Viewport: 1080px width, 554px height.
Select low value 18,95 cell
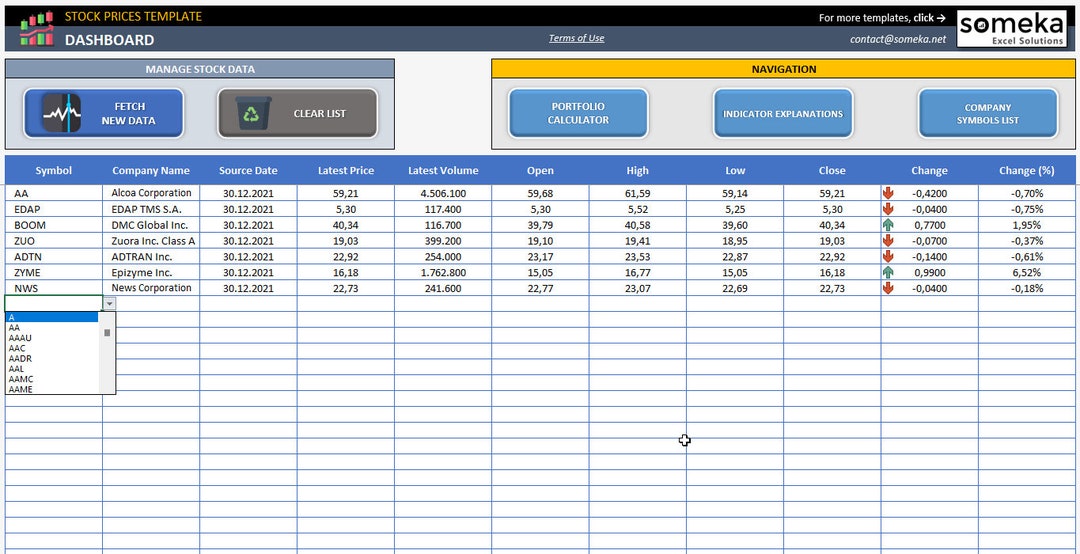click(734, 240)
